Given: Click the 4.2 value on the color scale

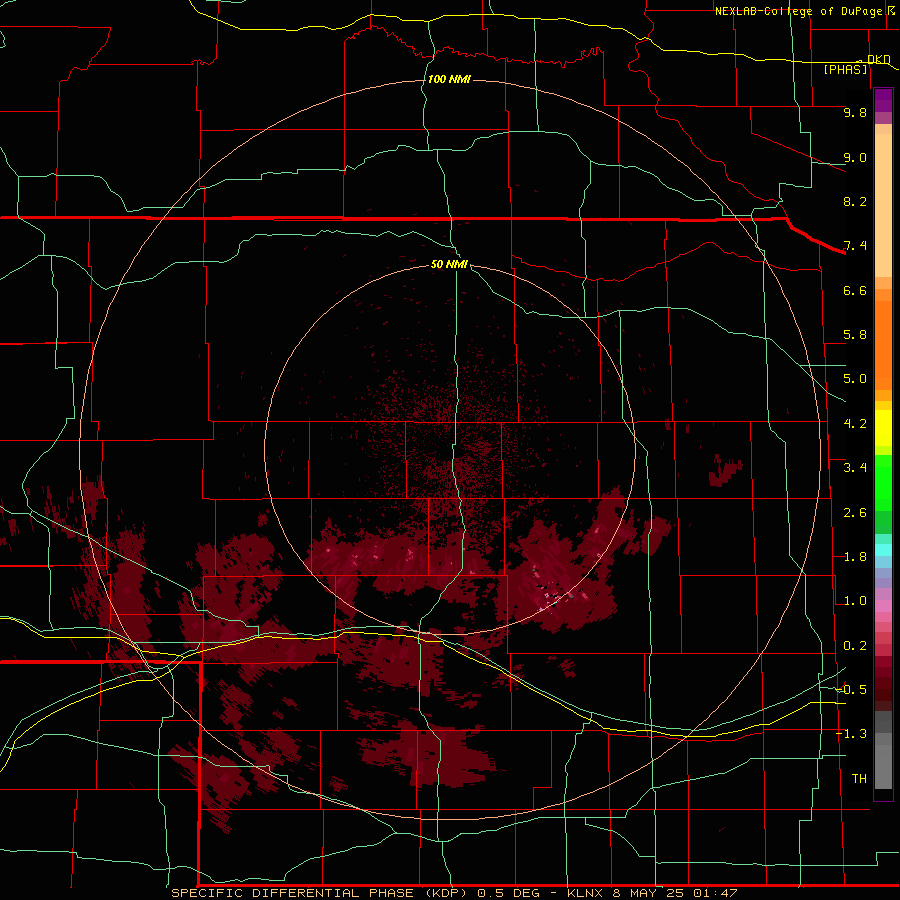Looking at the screenshot, I should [855, 424].
